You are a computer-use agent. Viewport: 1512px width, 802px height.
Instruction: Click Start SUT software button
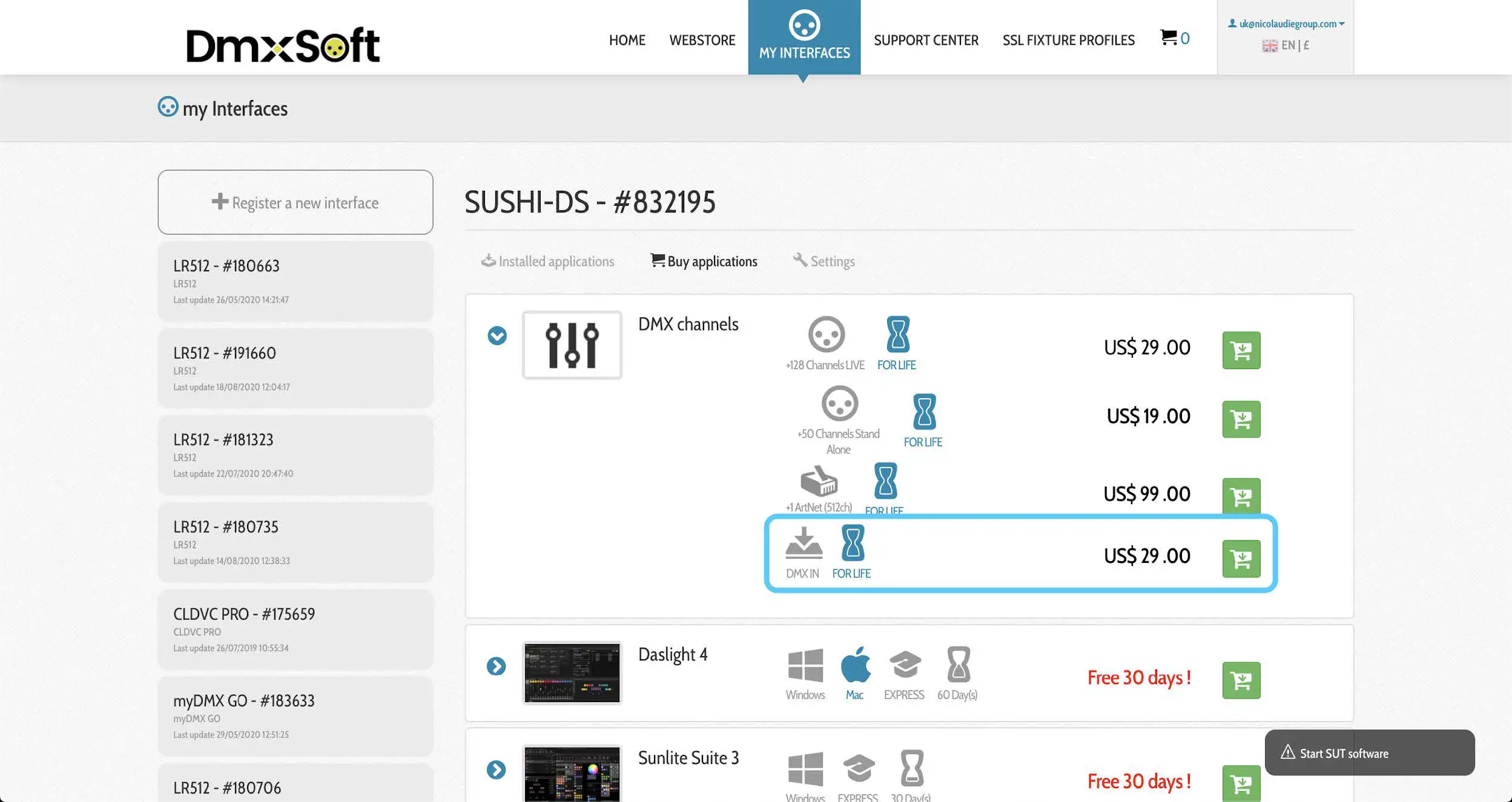coord(1369,753)
